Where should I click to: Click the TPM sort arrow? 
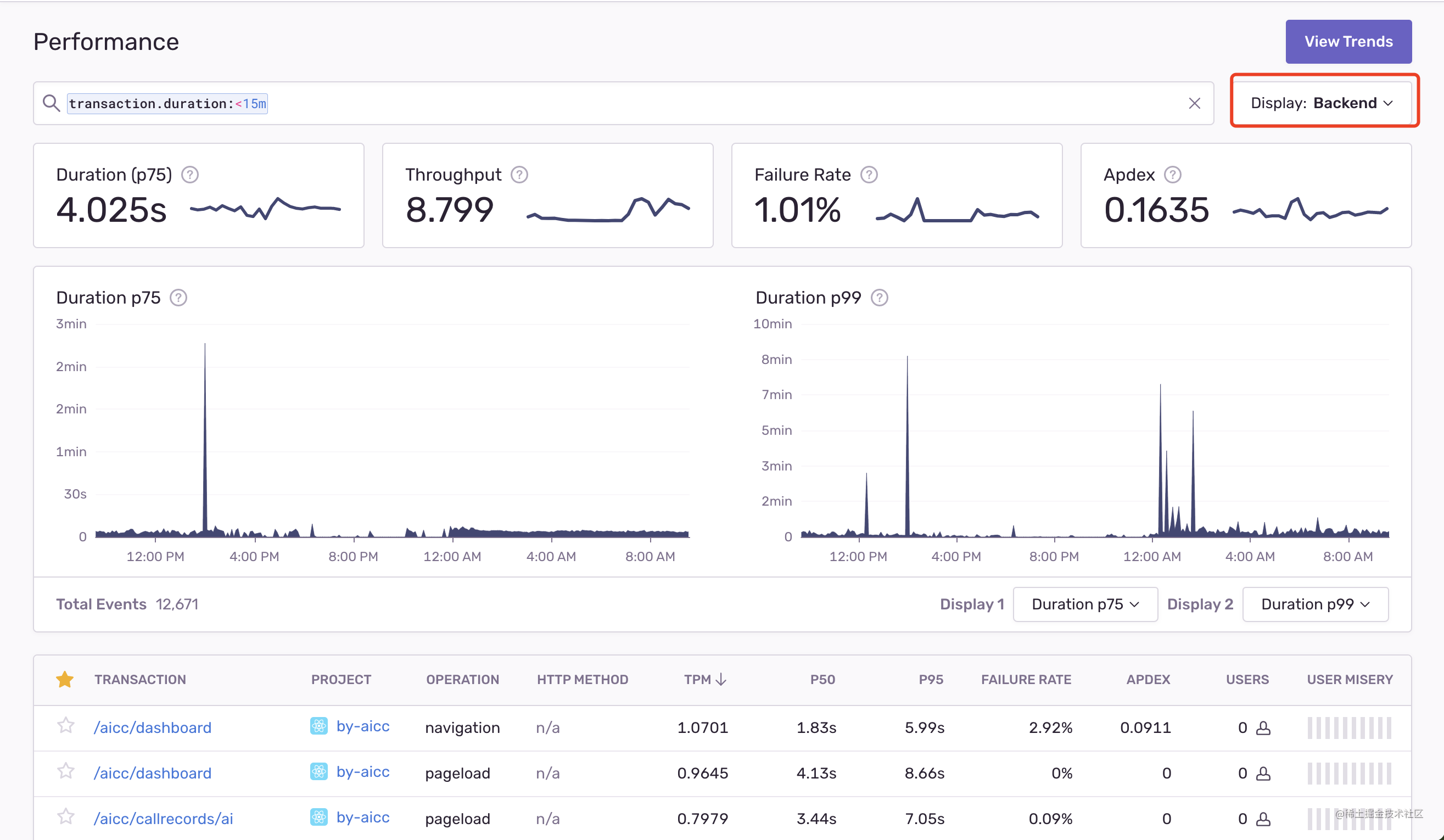[x=721, y=680]
